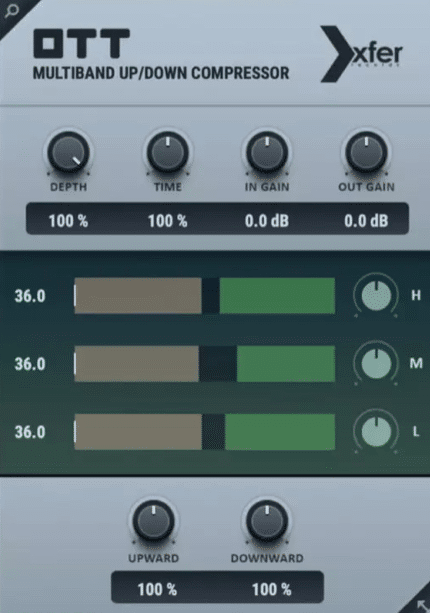Click the M band gain knob
430x613 pixels.
point(376,364)
